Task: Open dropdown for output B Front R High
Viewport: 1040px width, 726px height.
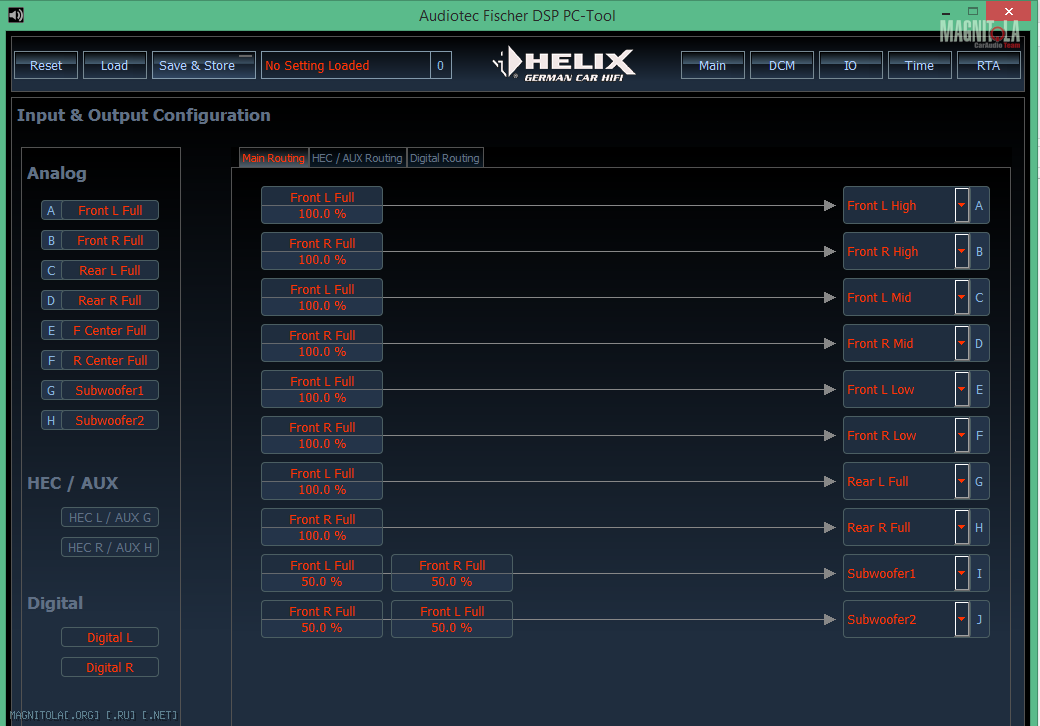Action: (962, 251)
